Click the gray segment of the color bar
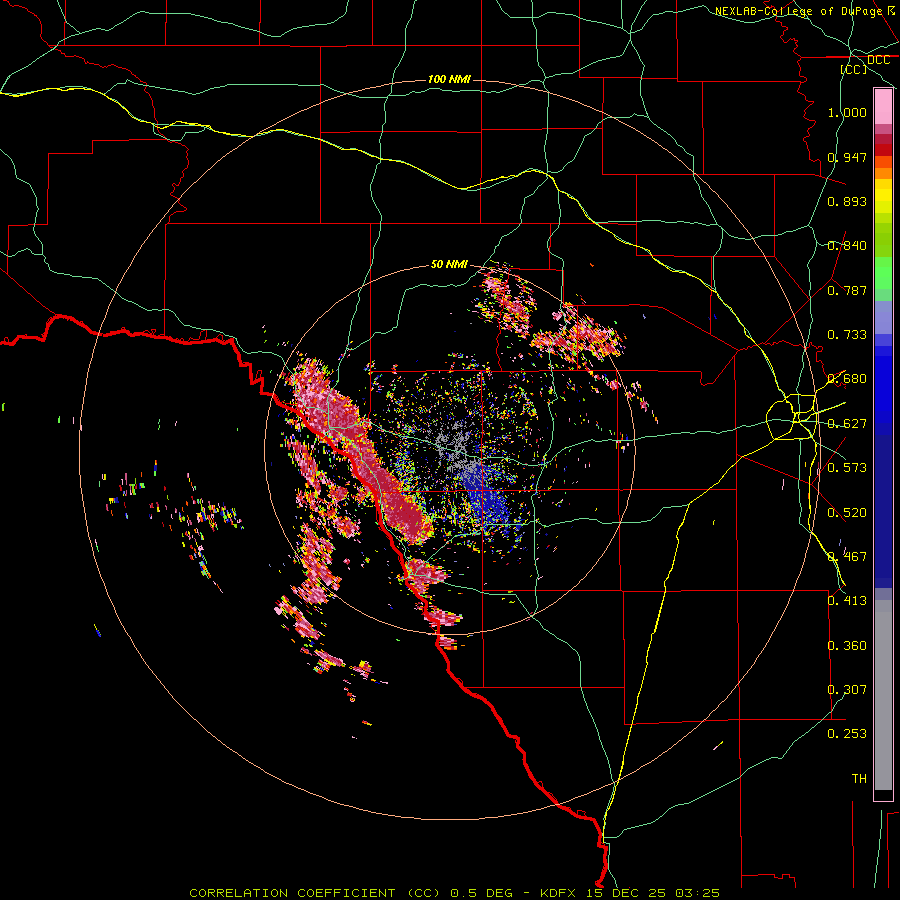 pos(883,695)
